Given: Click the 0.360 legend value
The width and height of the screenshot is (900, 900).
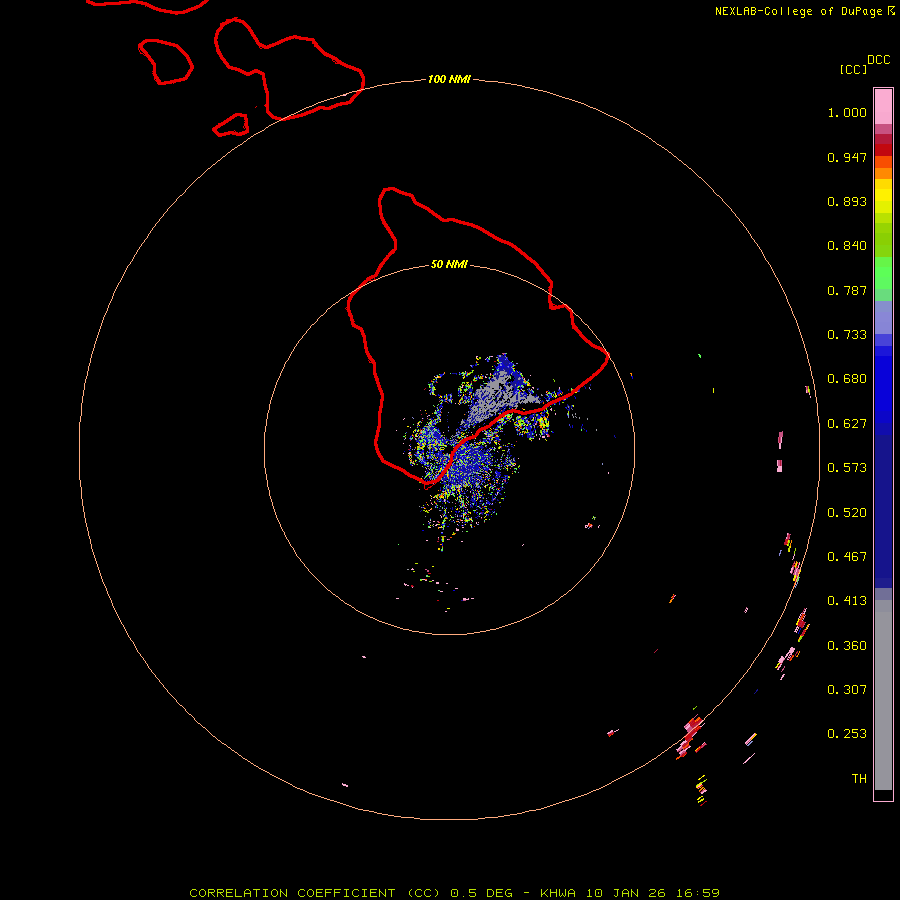Looking at the screenshot, I should click(847, 646).
